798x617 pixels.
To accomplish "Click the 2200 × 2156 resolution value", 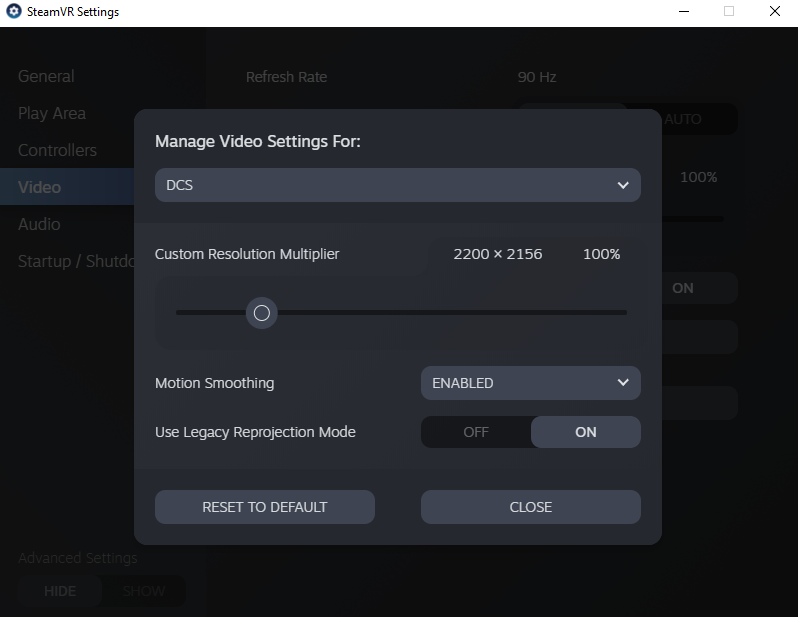I will coord(498,254).
